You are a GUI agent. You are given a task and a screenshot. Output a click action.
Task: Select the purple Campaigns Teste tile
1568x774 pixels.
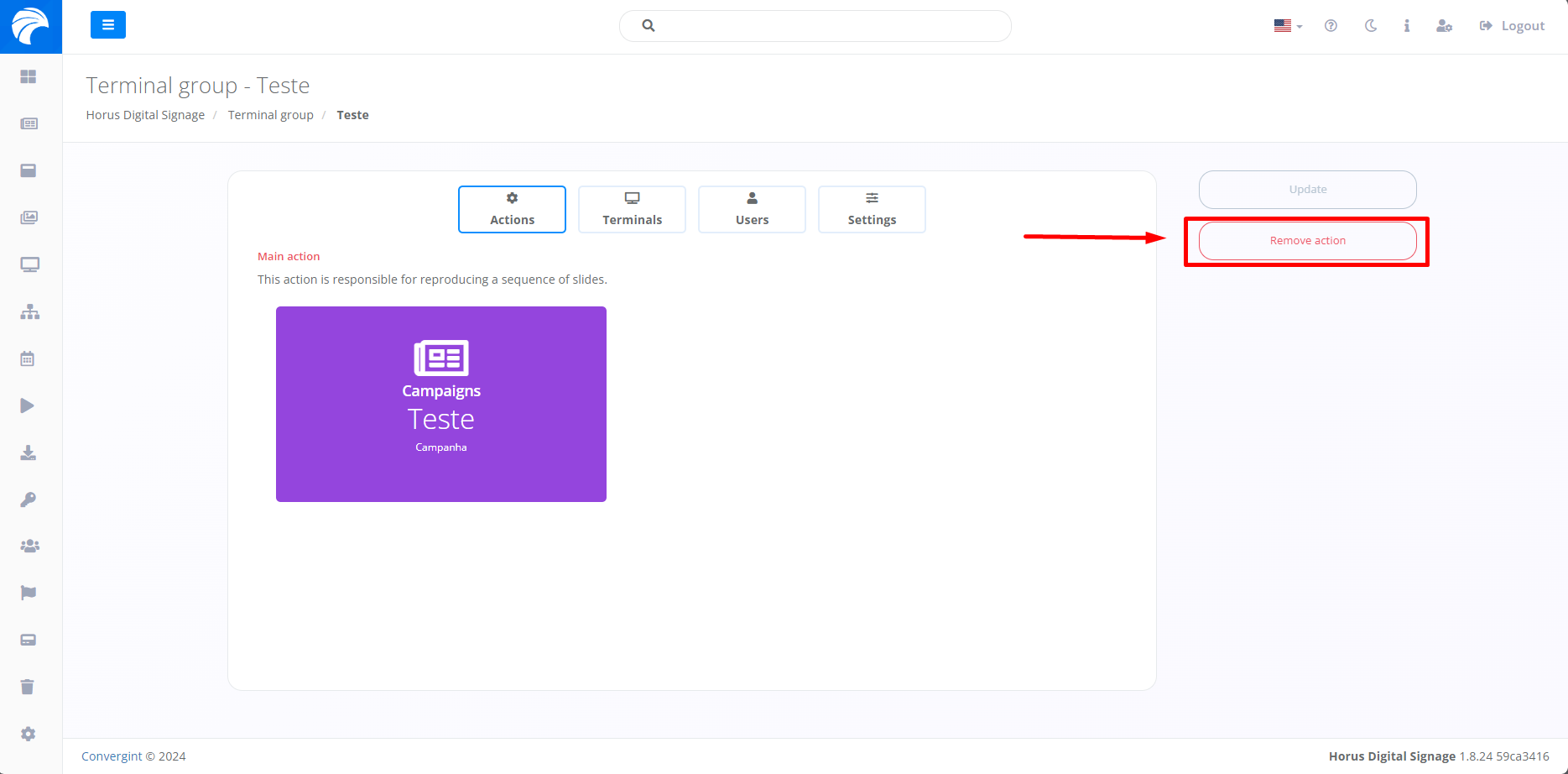pos(441,404)
